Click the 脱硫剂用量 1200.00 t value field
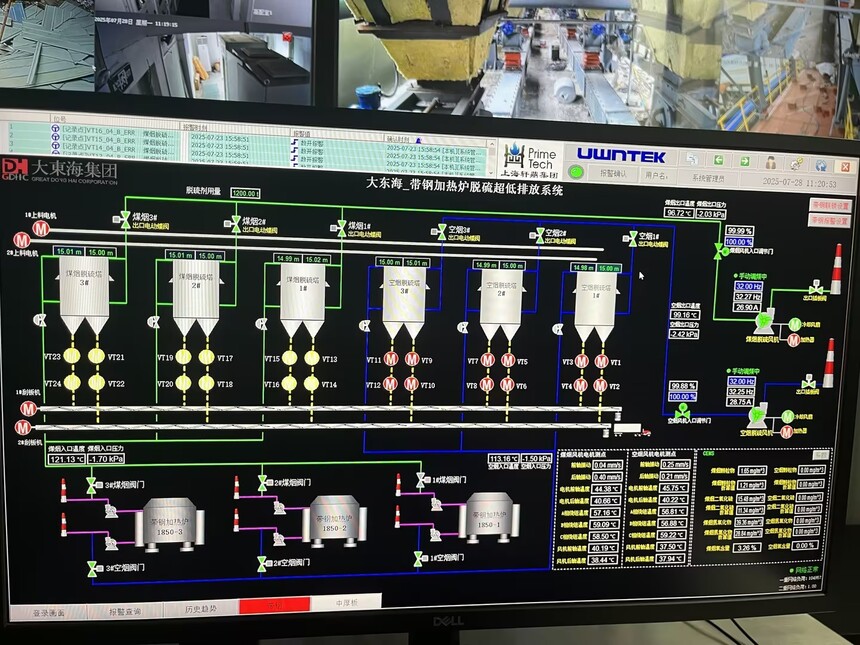The height and width of the screenshot is (645, 860). [244, 193]
